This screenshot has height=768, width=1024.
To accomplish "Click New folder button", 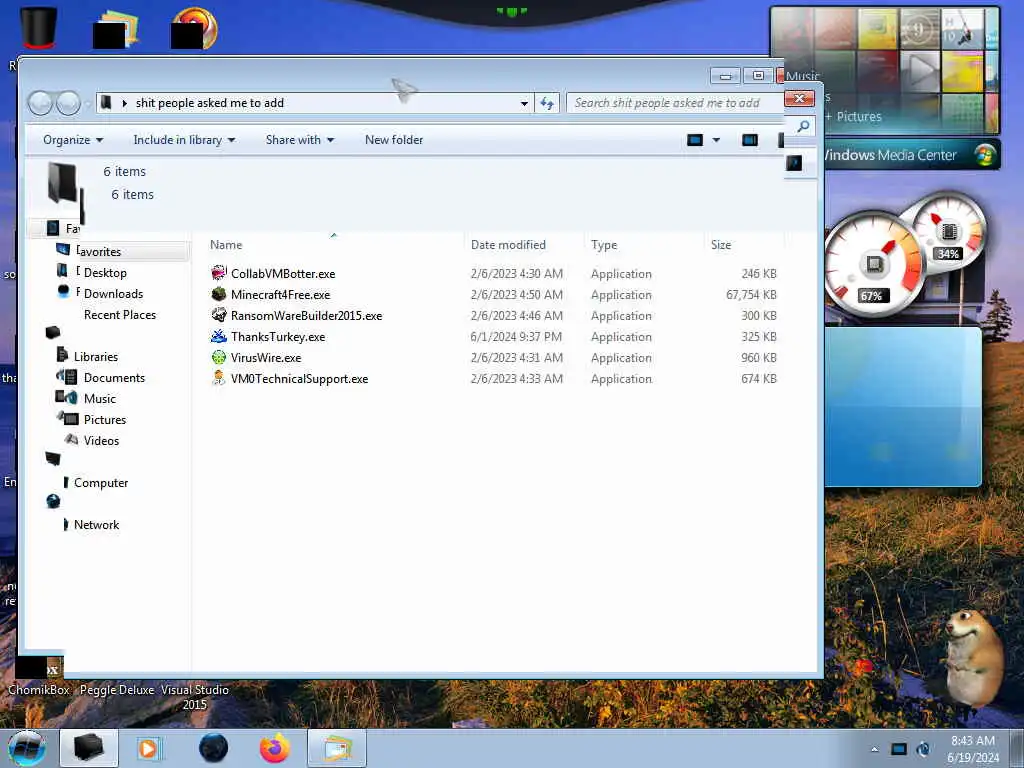I will click(x=394, y=140).
